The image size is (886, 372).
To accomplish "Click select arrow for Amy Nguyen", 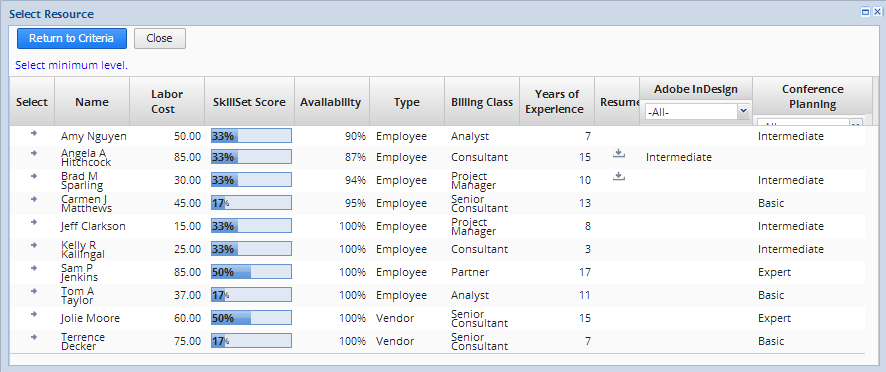I will pyautogui.click(x=33, y=132).
